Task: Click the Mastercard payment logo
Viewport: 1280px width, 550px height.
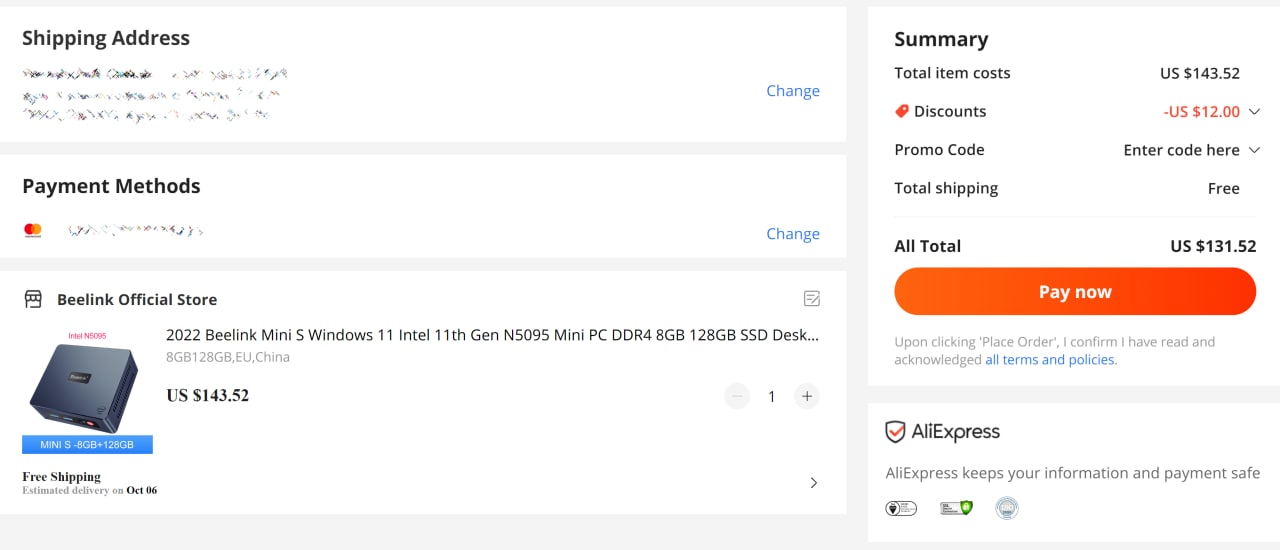Action: point(33,231)
